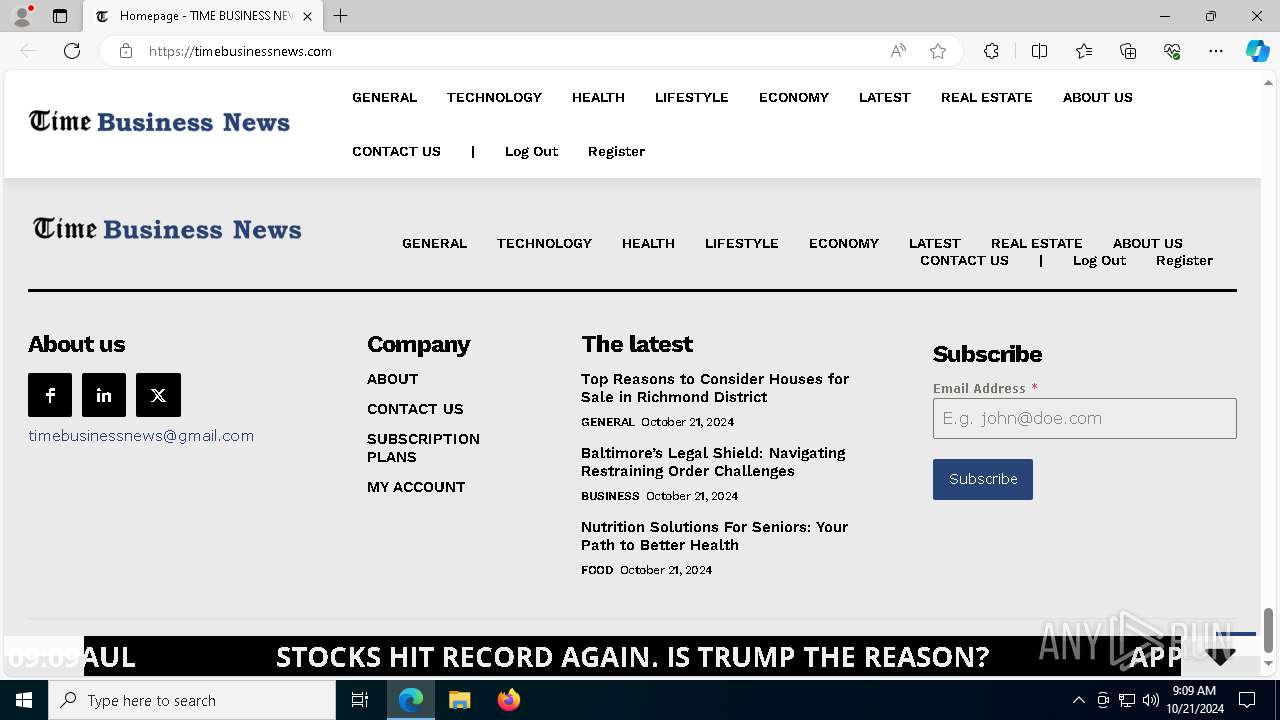Image resolution: width=1280 pixels, height=720 pixels.
Task: Open LATEST in top navigation
Action: (884, 97)
